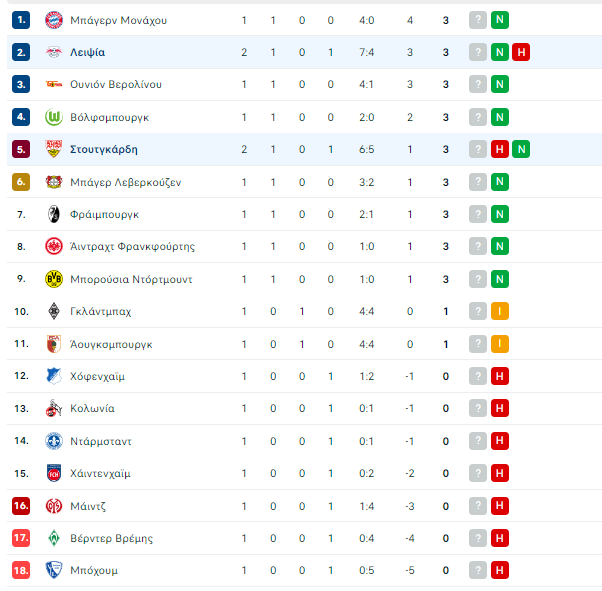Click the Bayern Munich club logo
Viewport: 602px width, 591px height.
point(54,20)
